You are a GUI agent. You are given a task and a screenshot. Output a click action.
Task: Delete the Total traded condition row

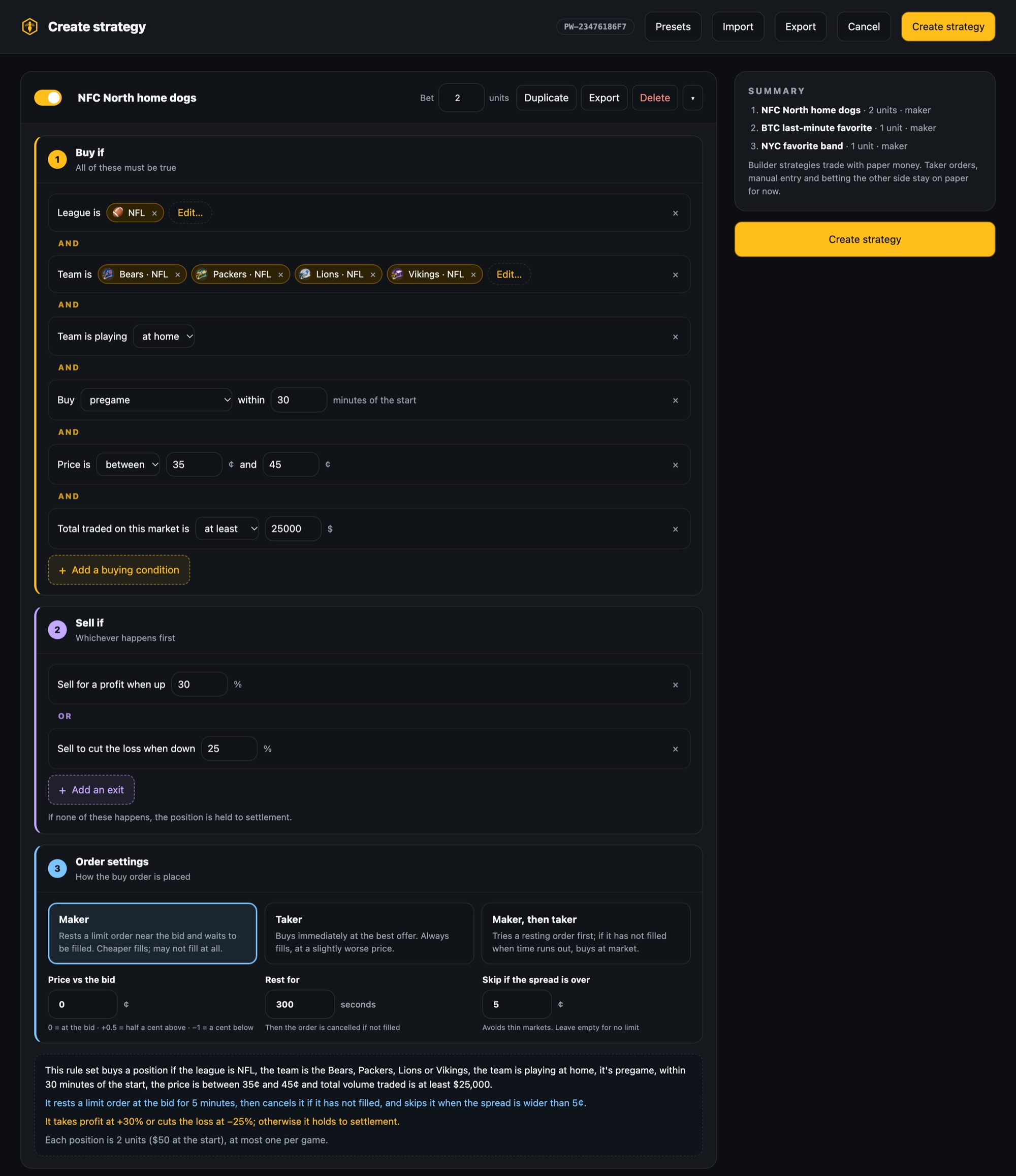675,529
